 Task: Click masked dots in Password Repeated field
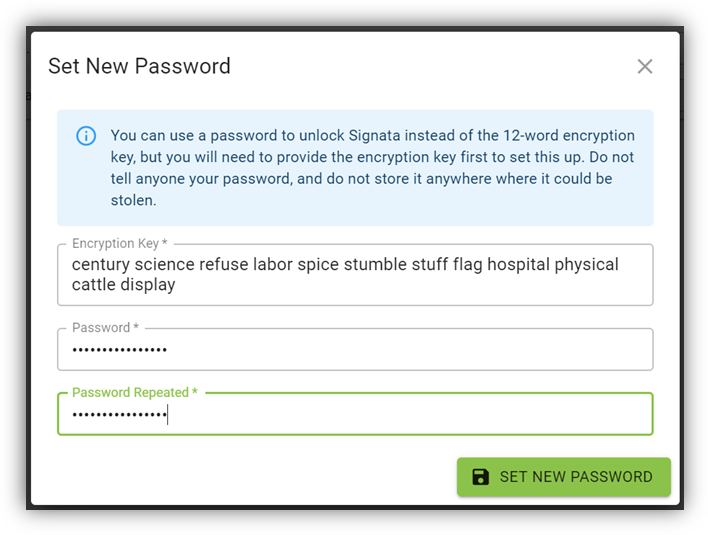119,414
